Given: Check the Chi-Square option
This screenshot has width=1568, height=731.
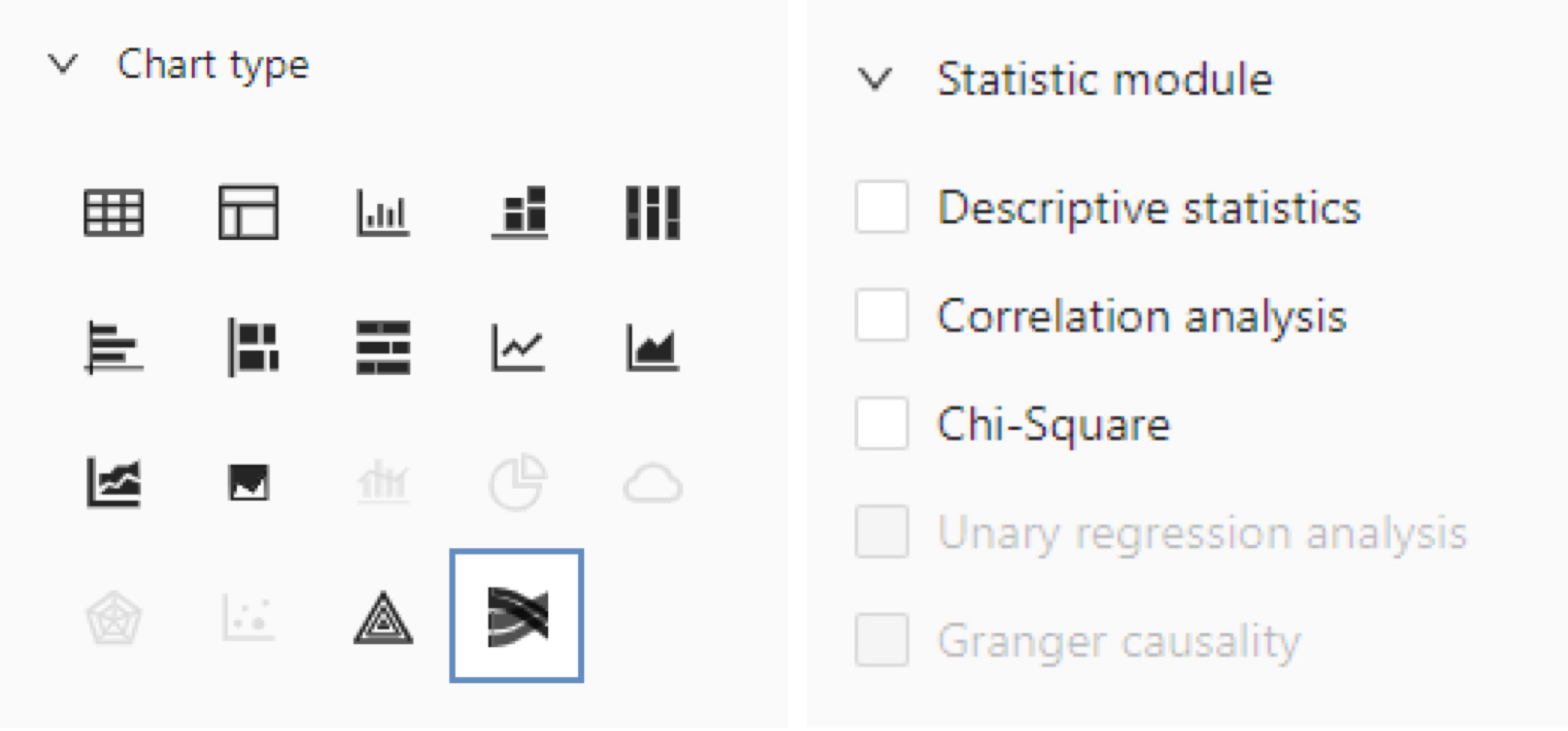Looking at the screenshot, I should point(881,423).
